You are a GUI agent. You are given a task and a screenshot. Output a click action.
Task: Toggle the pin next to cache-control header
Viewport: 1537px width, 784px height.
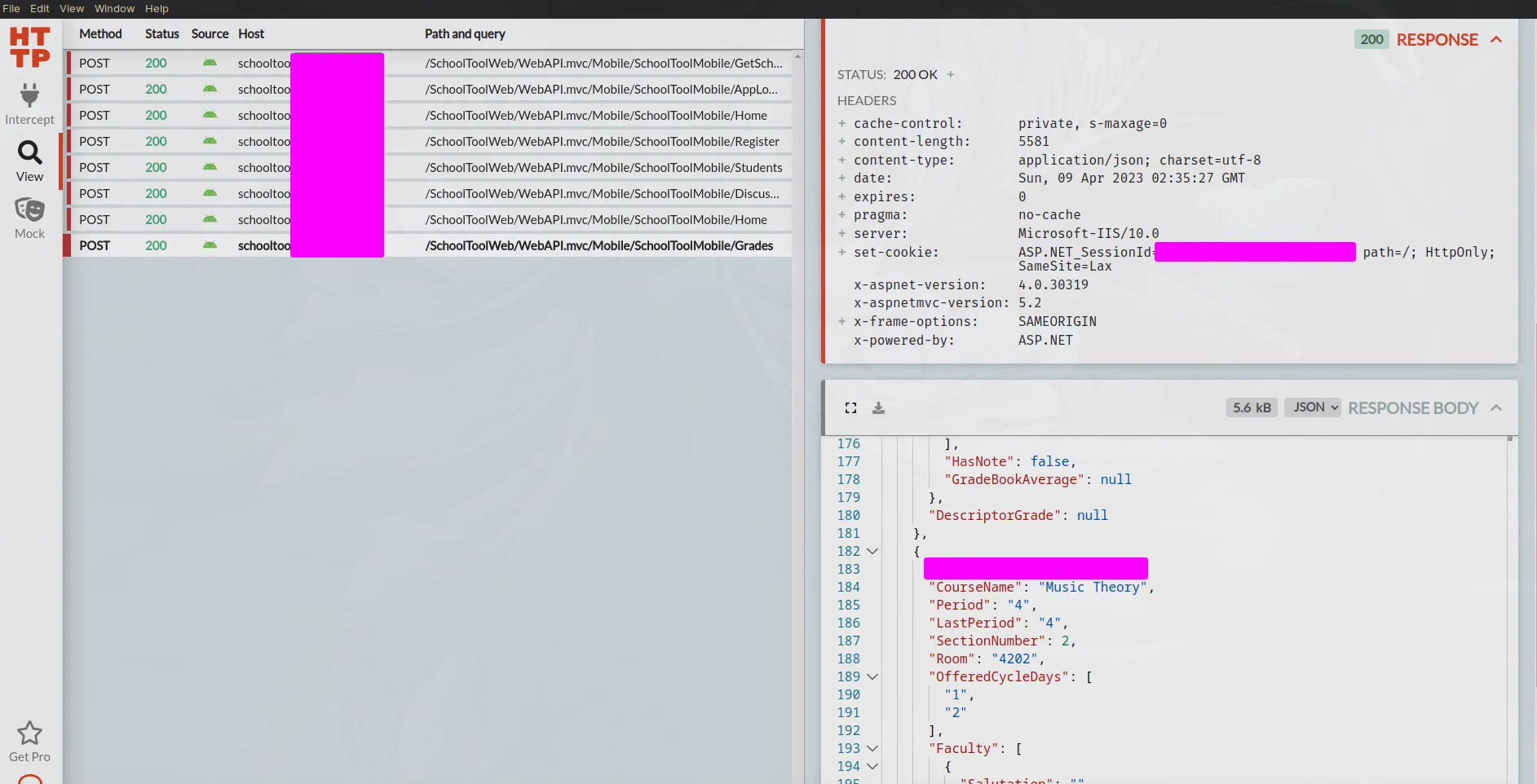(x=841, y=123)
